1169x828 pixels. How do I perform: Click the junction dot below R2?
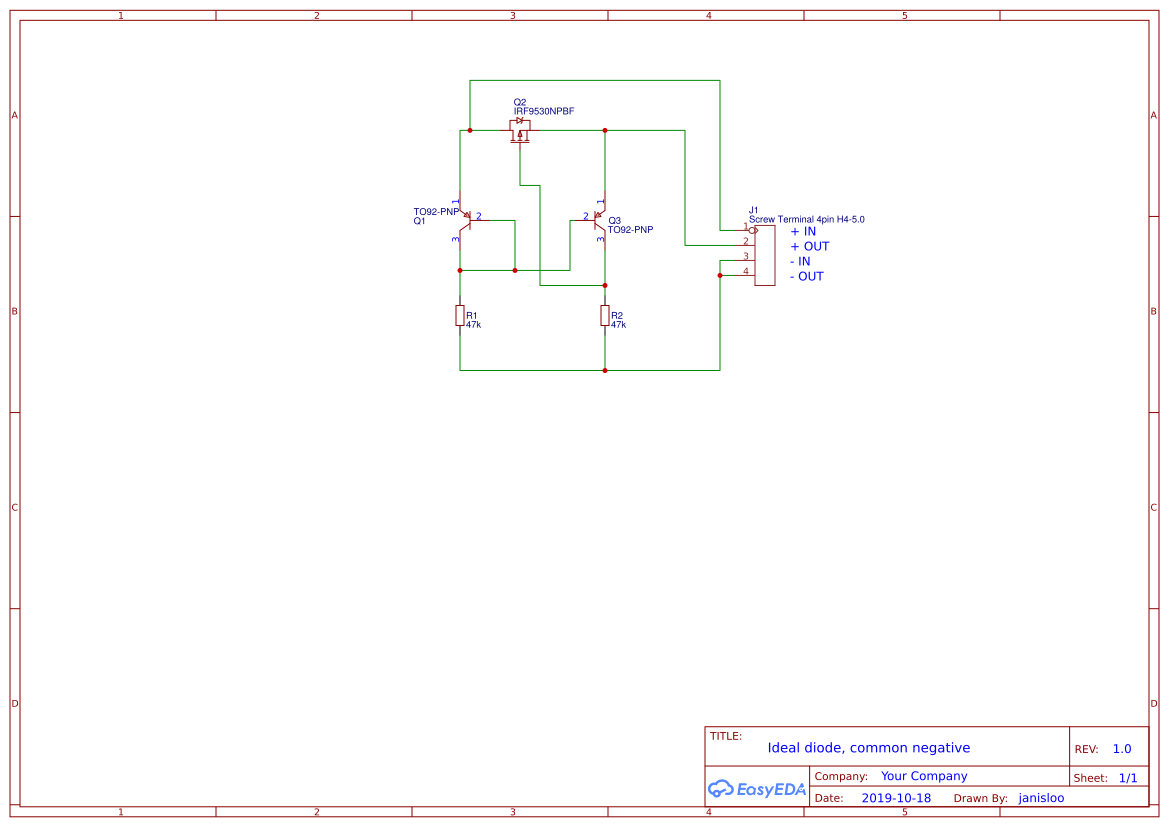(x=604, y=370)
